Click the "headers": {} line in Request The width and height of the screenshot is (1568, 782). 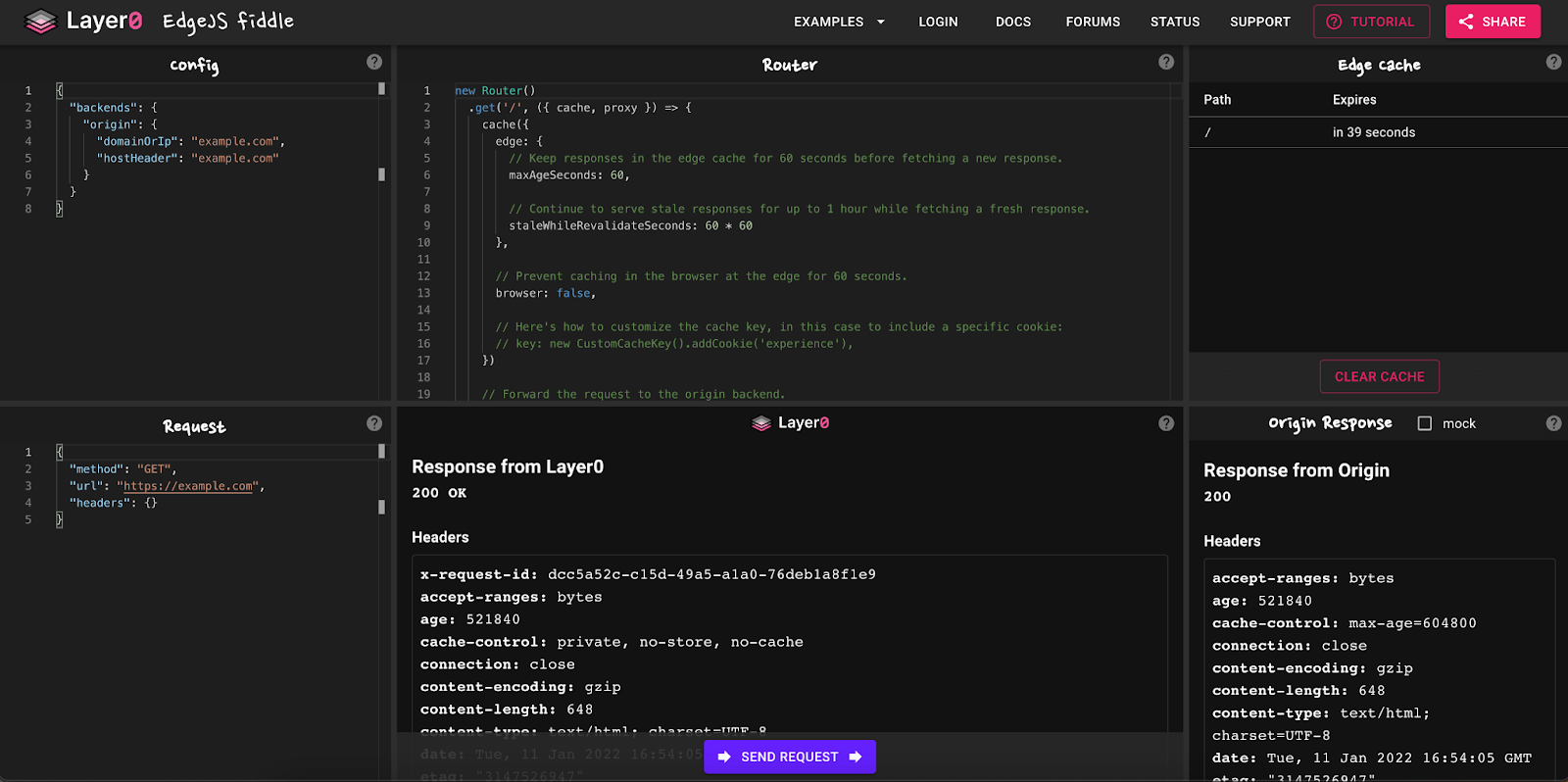click(113, 503)
